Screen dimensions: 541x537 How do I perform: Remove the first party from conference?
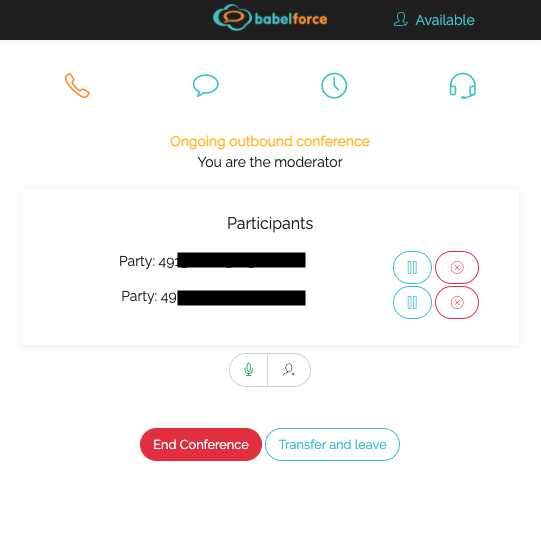[x=457, y=267]
